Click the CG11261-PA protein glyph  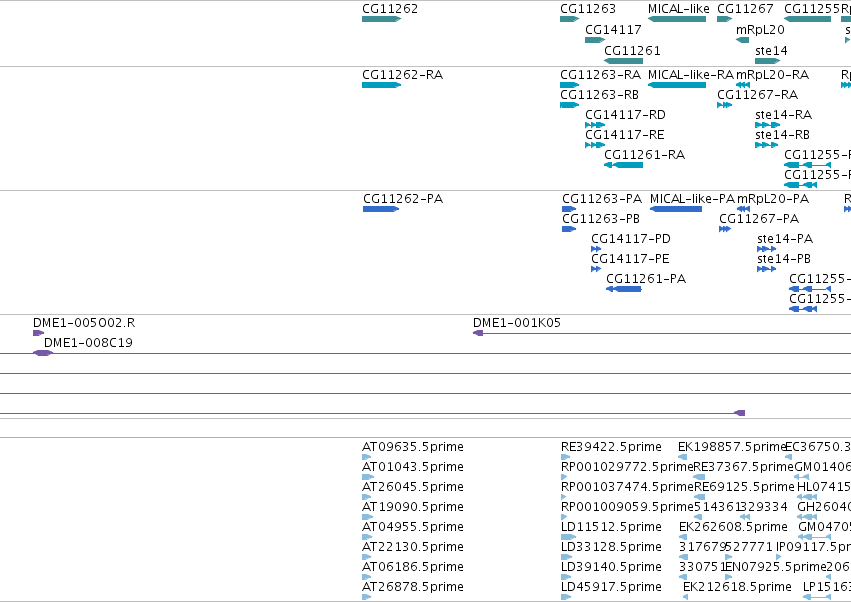pos(624,289)
